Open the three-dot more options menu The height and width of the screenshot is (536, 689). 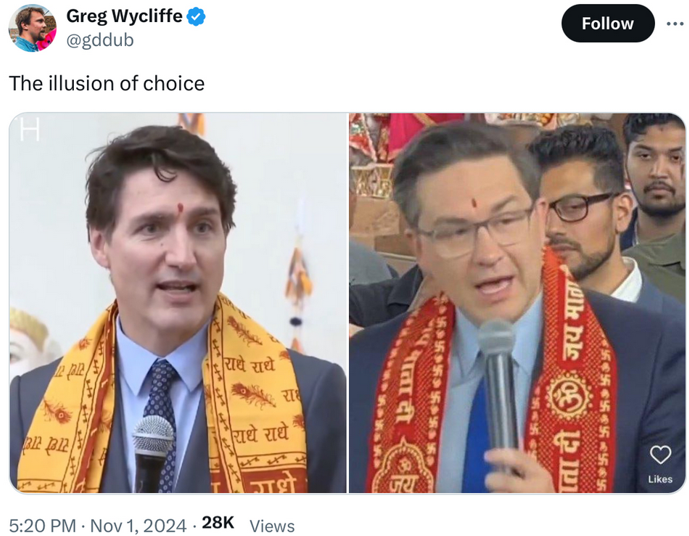click(x=674, y=24)
